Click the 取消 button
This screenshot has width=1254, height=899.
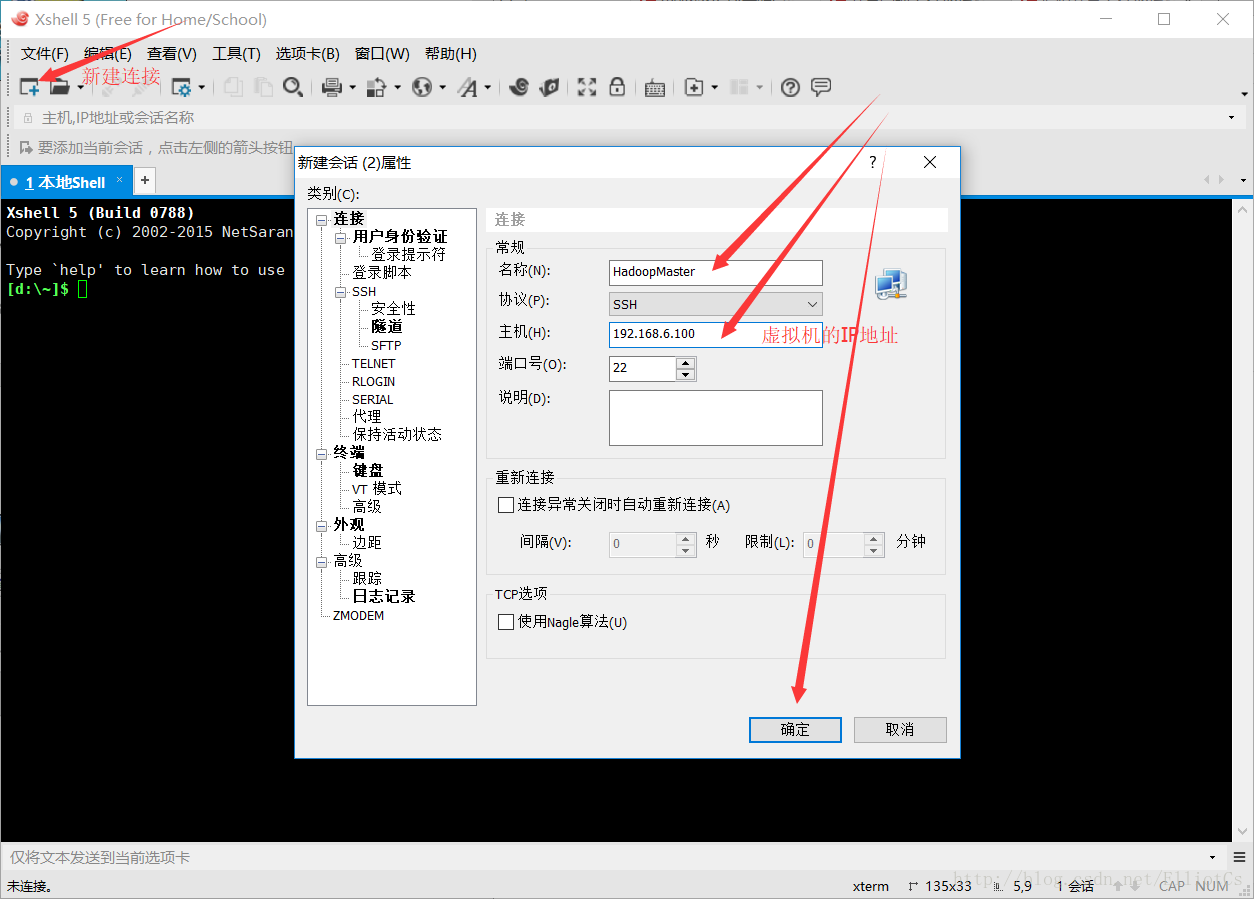click(900, 730)
